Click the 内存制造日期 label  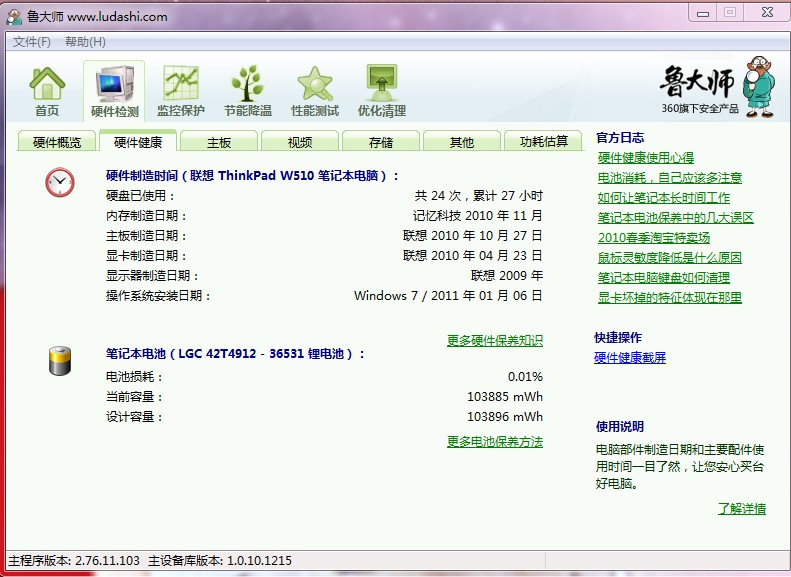click(x=146, y=216)
